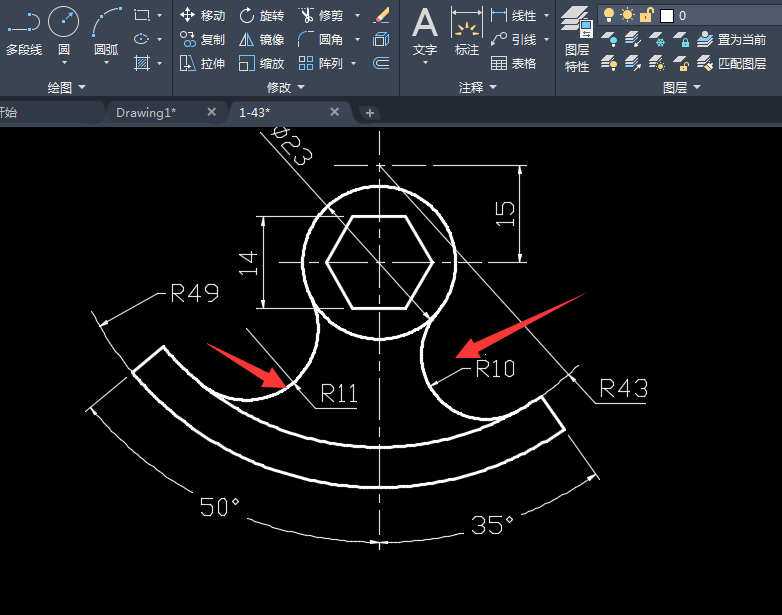Toggle layer 0 on/off lightbulb
Screen dimensions: 782x615
pyautogui.click(x=608, y=15)
